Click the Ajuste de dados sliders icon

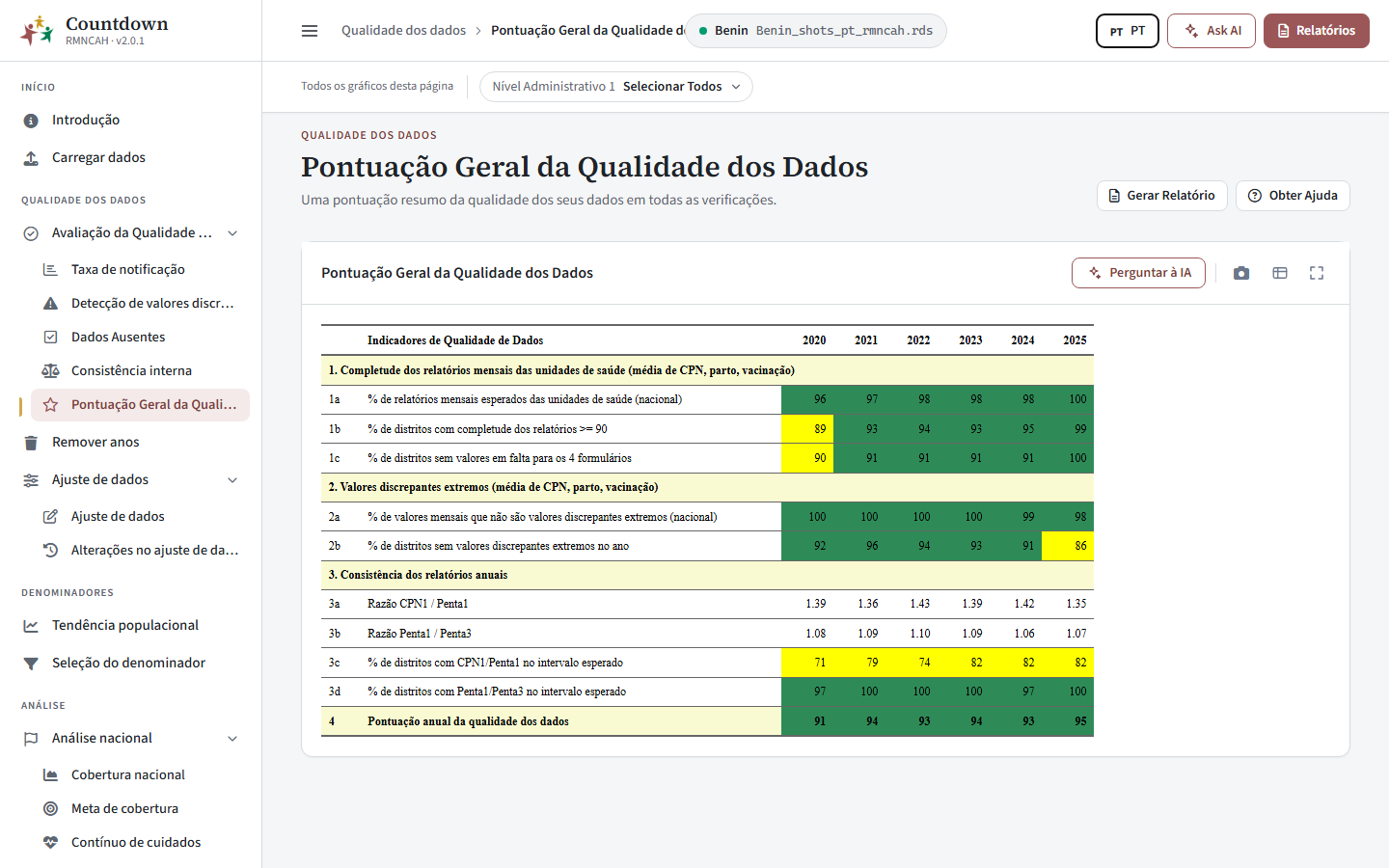[31, 480]
